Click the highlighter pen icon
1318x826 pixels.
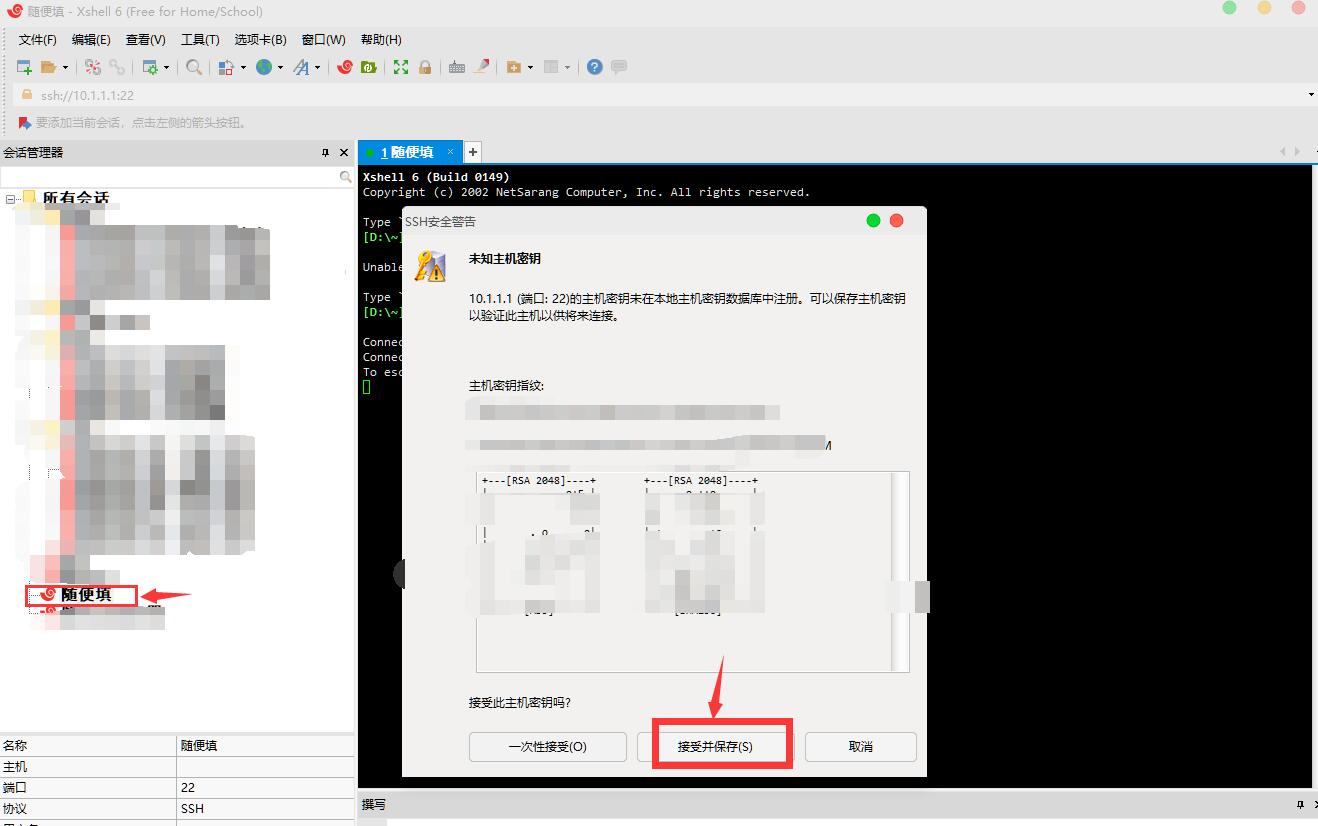(x=481, y=67)
